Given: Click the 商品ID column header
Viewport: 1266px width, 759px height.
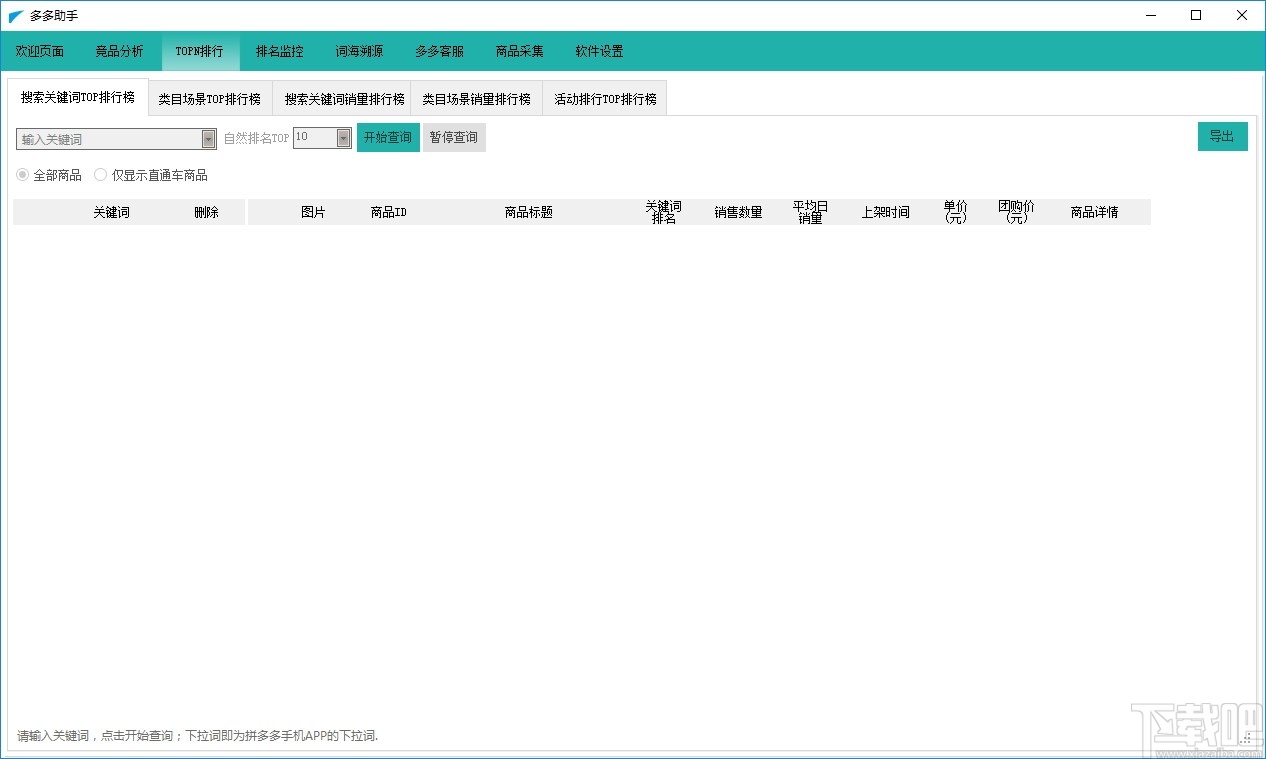Looking at the screenshot, I should [389, 212].
